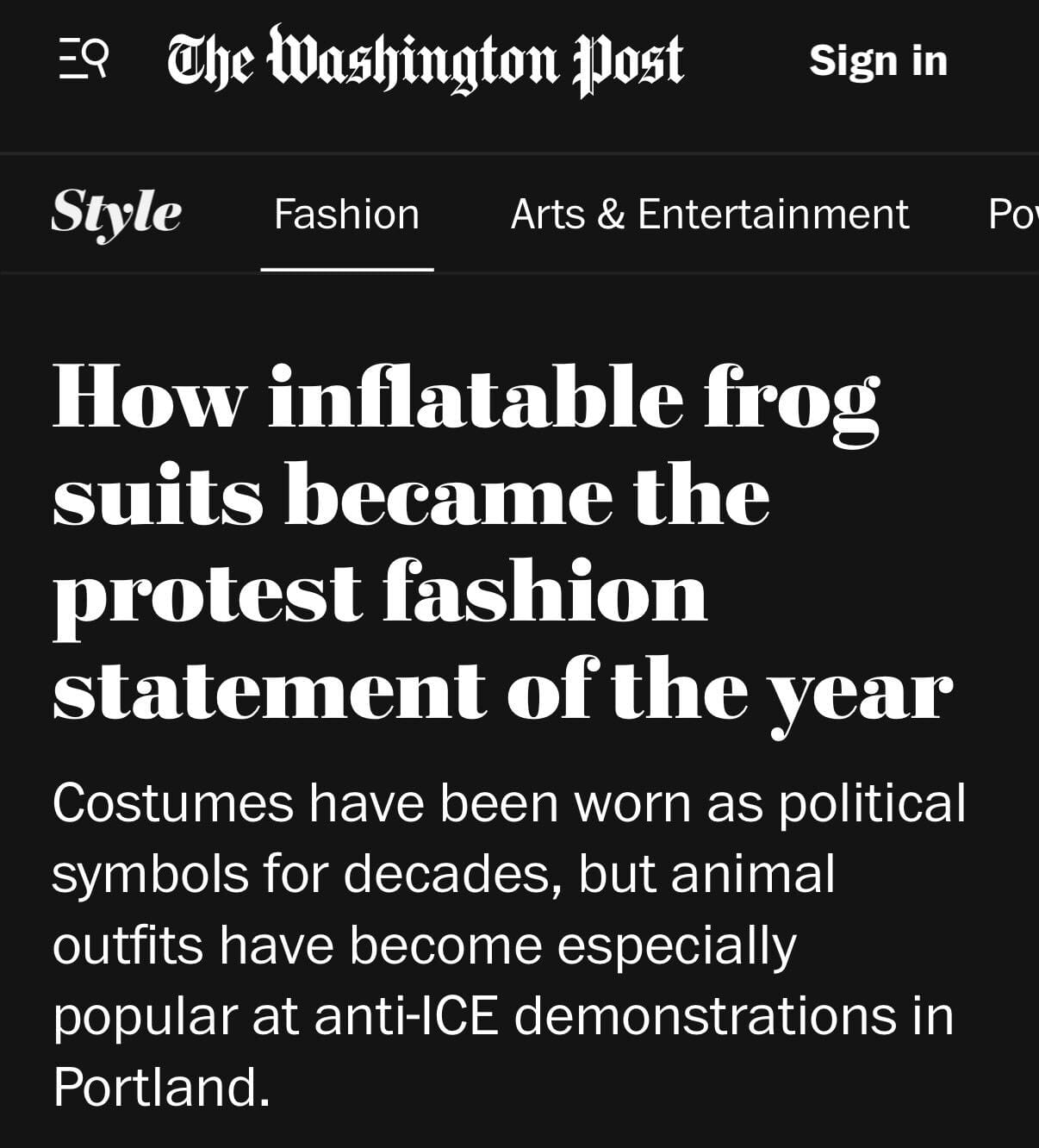Click the word "frog" in the headline
This screenshot has width=1039, height=1148.
(x=792, y=399)
